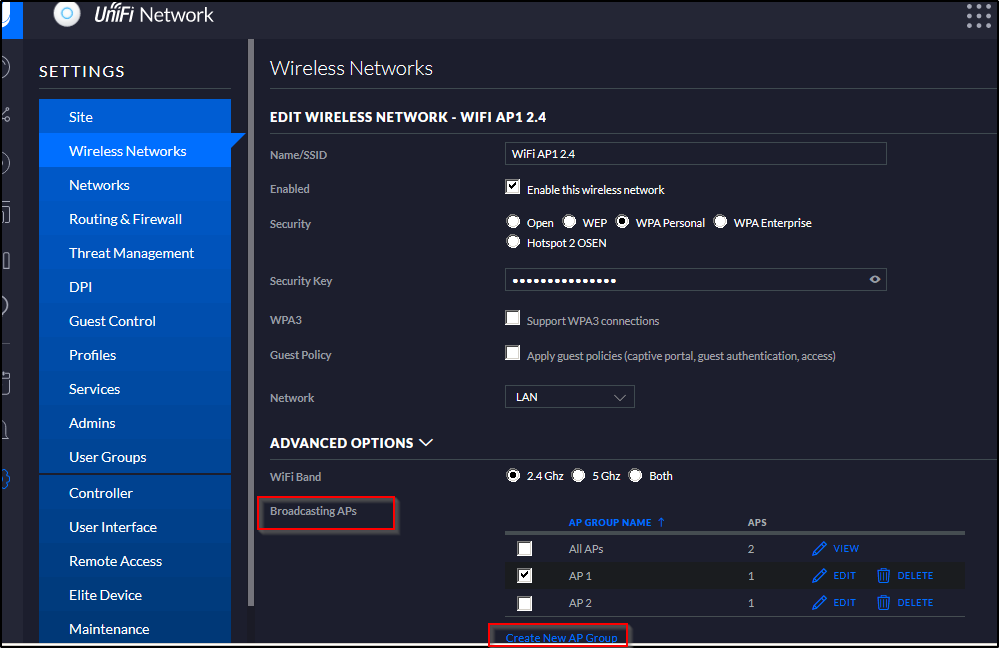
Task: Click trash icon for AP 1 group
Action: click(883, 576)
